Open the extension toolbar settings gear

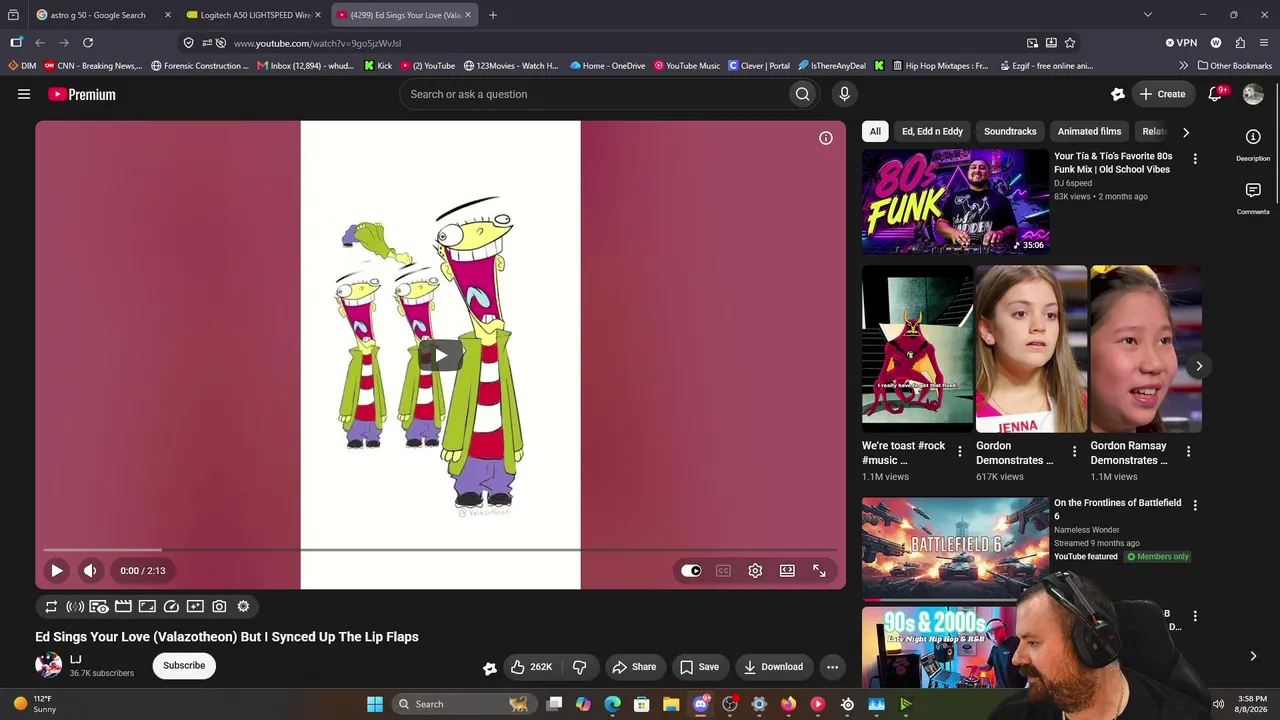[x=243, y=606]
